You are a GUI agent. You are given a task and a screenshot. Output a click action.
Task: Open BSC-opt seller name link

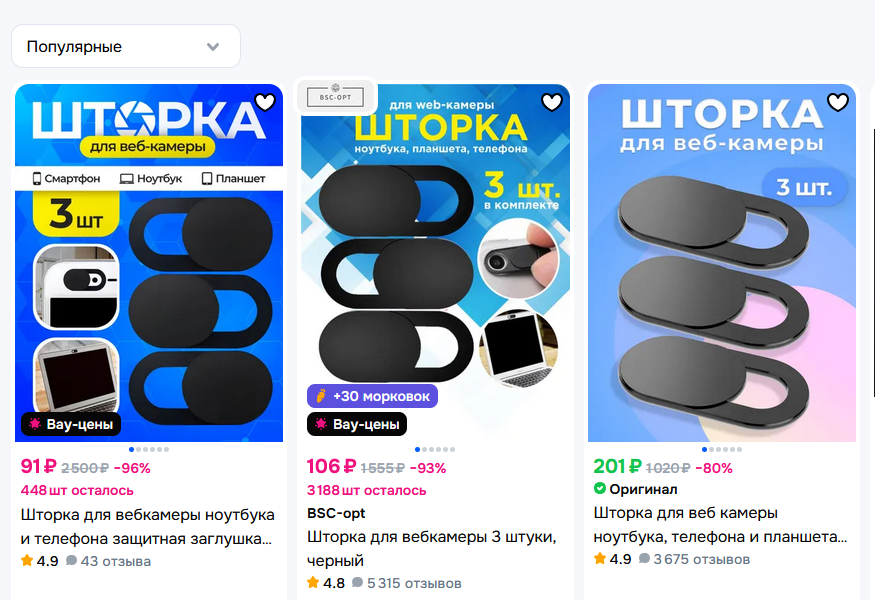point(336,513)
